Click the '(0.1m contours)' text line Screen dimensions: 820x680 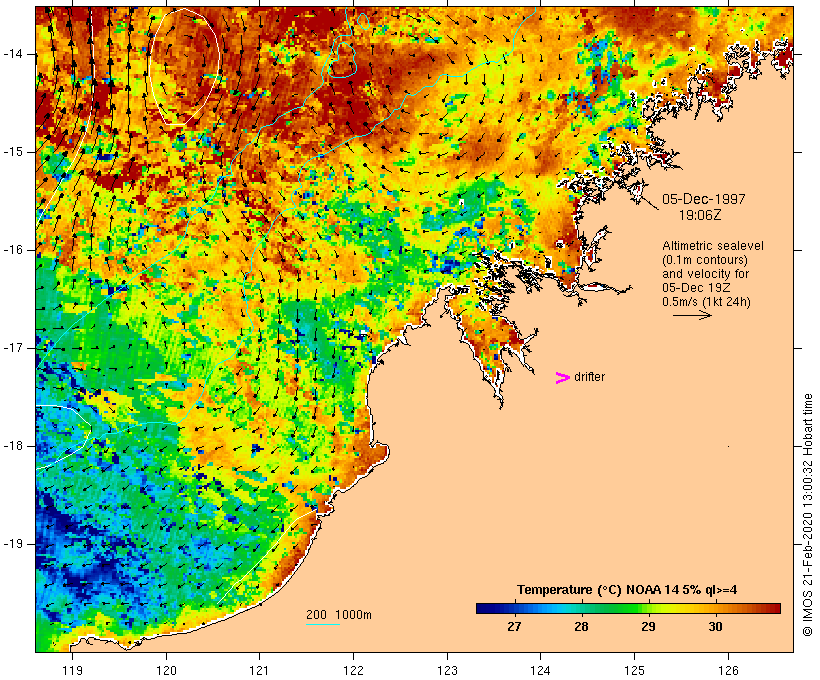pyautogui.click(x=705, y=259)
